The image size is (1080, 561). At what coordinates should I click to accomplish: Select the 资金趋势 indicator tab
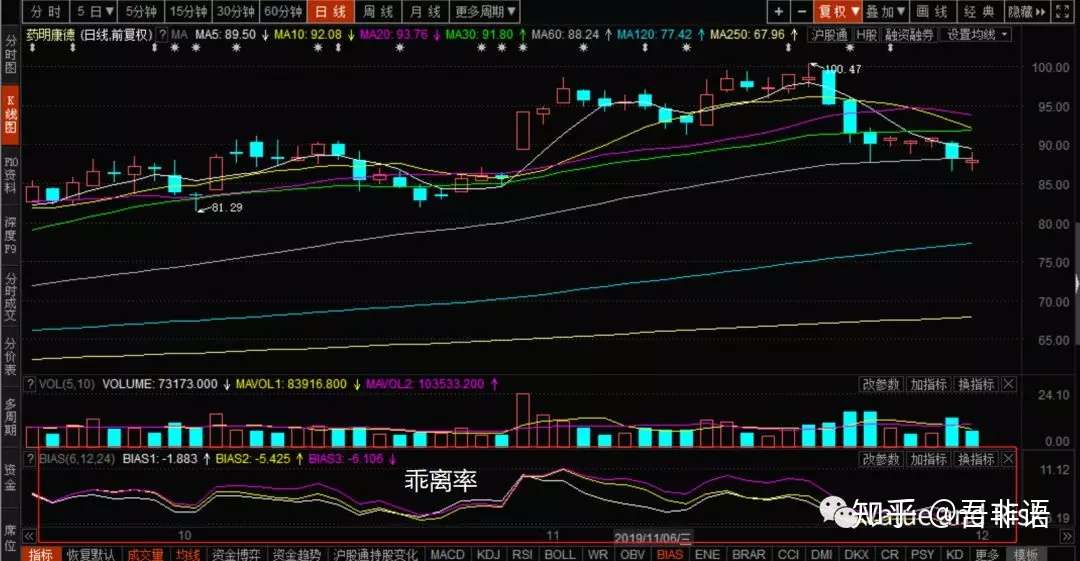[297, 554]
